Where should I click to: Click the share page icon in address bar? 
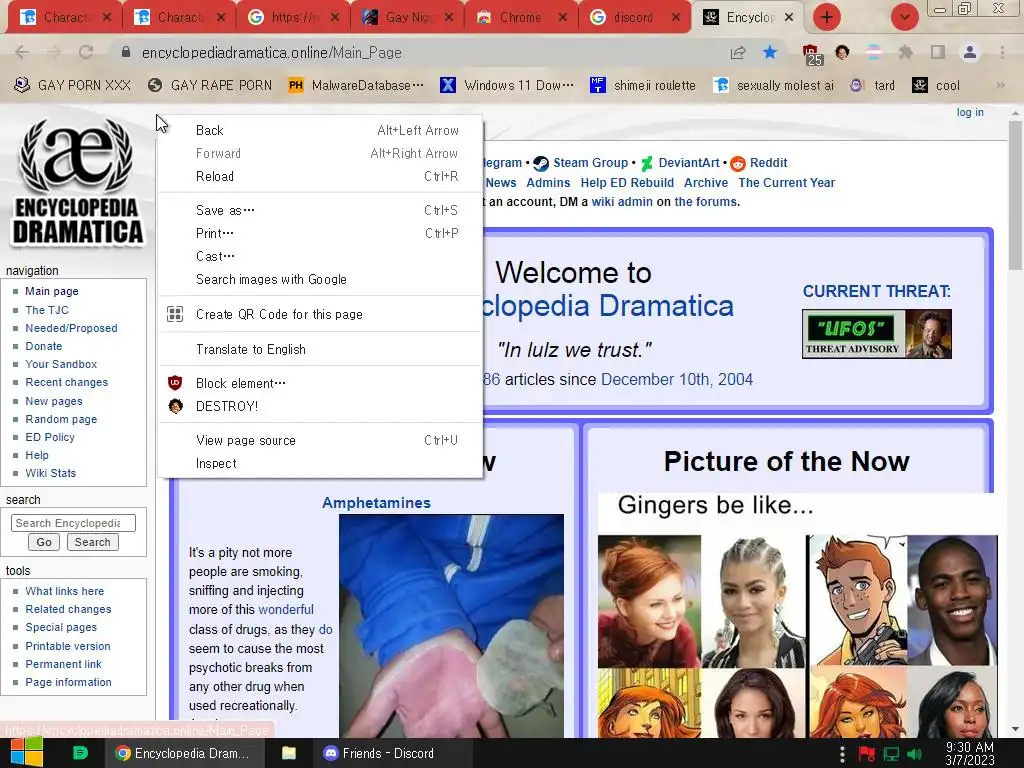(x=738, y=52)
